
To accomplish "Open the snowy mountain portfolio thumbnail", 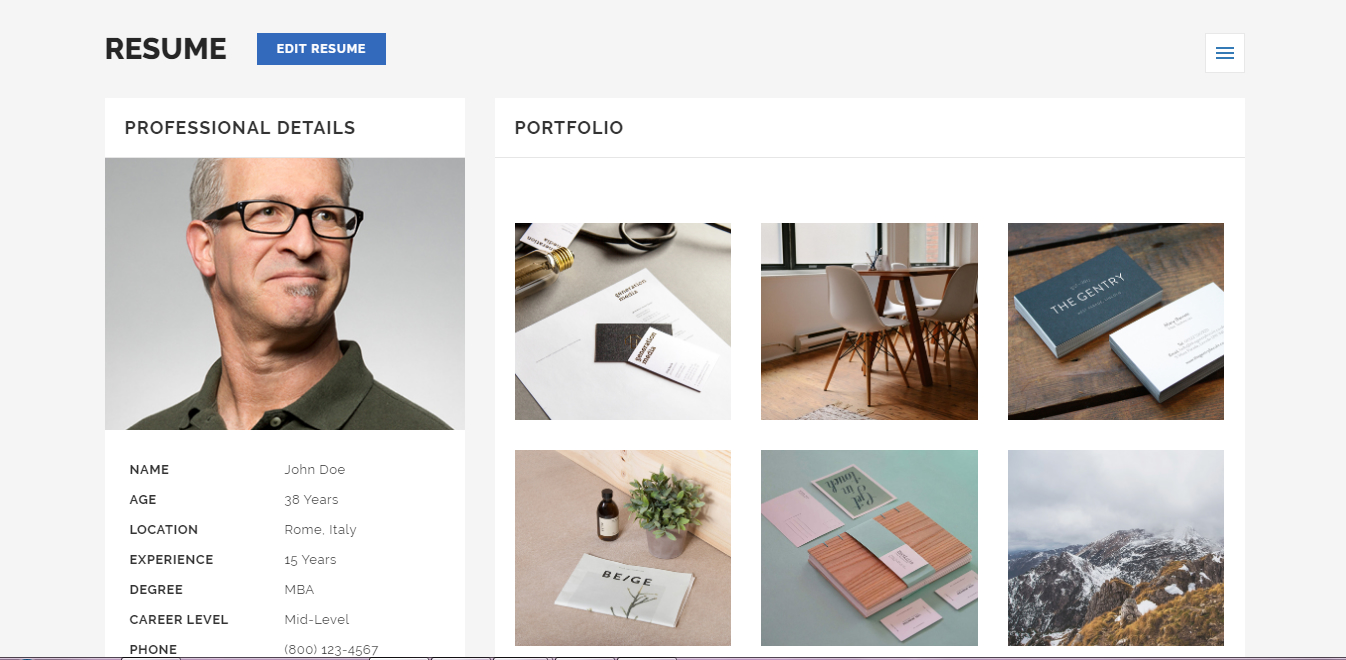I will [x=1116, y=548].
